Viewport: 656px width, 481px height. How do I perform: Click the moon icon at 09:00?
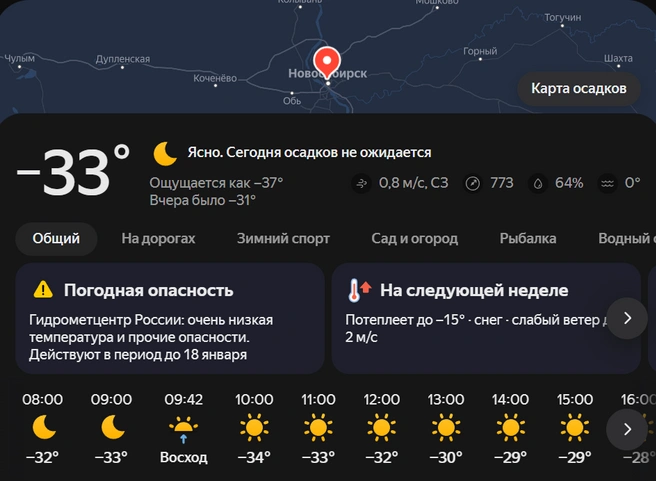click(x=113, y=427)
